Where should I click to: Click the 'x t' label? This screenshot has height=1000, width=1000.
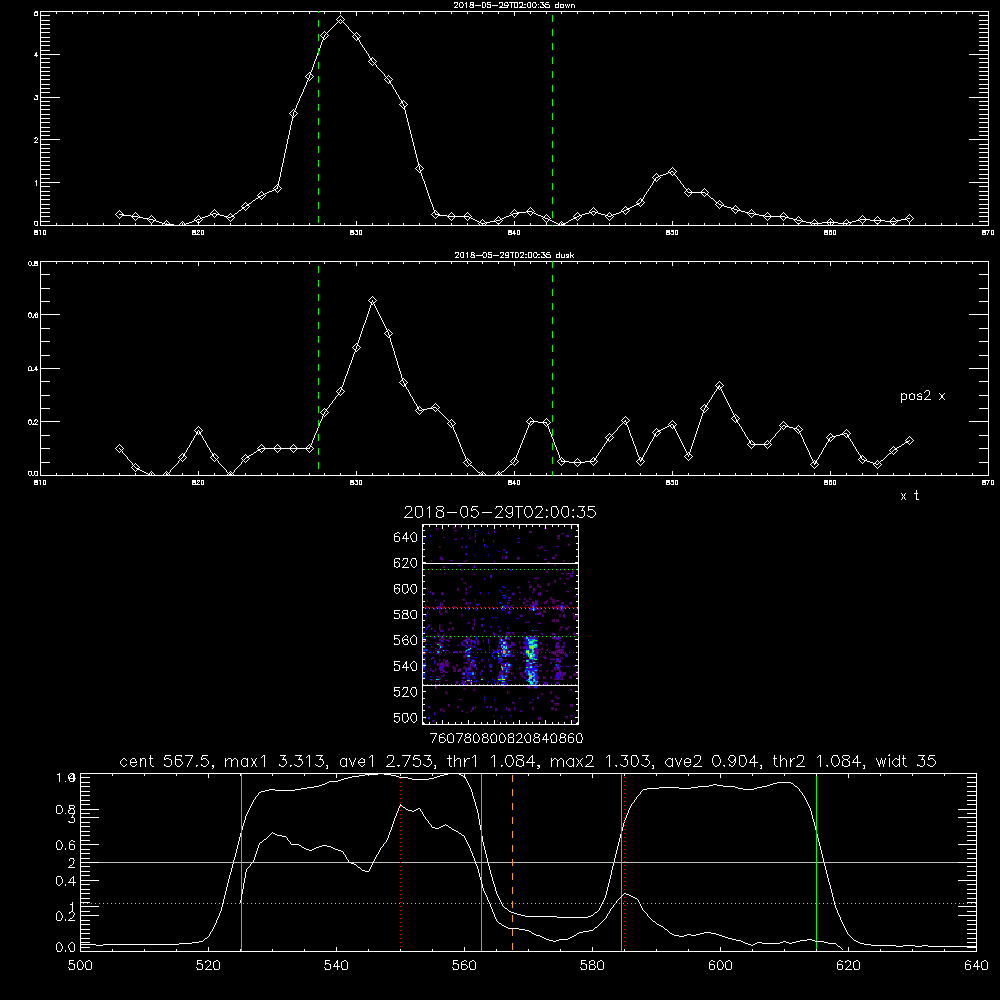click(909, 496)
